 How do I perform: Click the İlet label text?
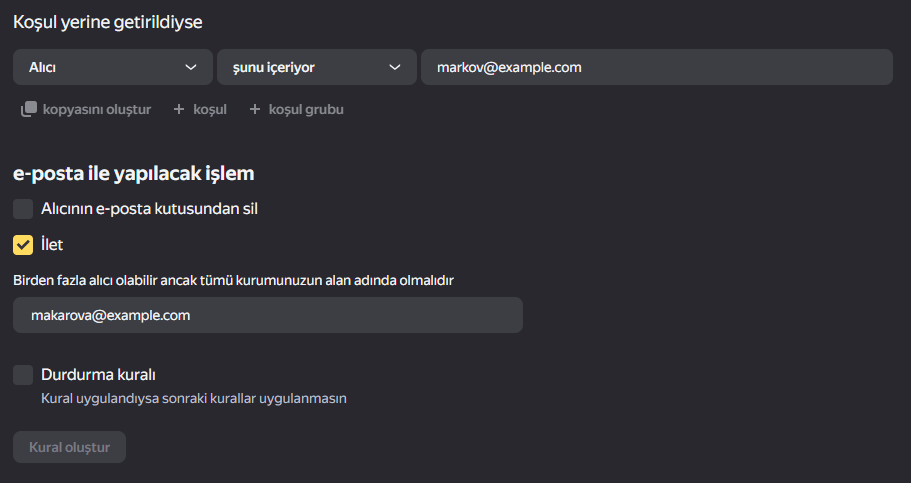pyautogui.click(x=52, y=245)
